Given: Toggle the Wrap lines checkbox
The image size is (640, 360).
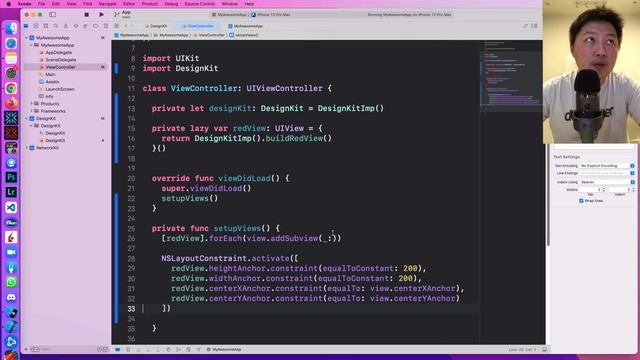Looking at the screenshot, I should [x=581, y=201].
